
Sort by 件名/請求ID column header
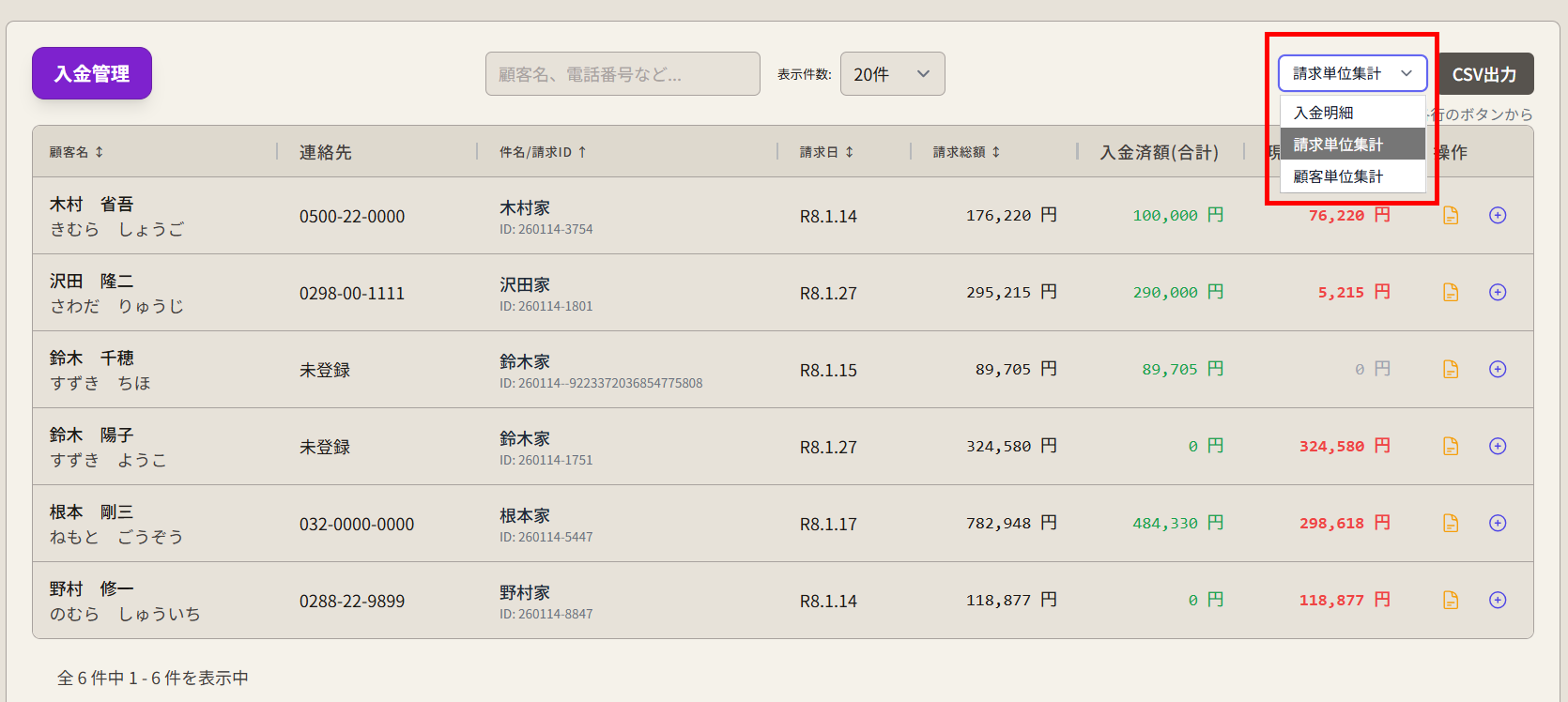coord(543,152)
